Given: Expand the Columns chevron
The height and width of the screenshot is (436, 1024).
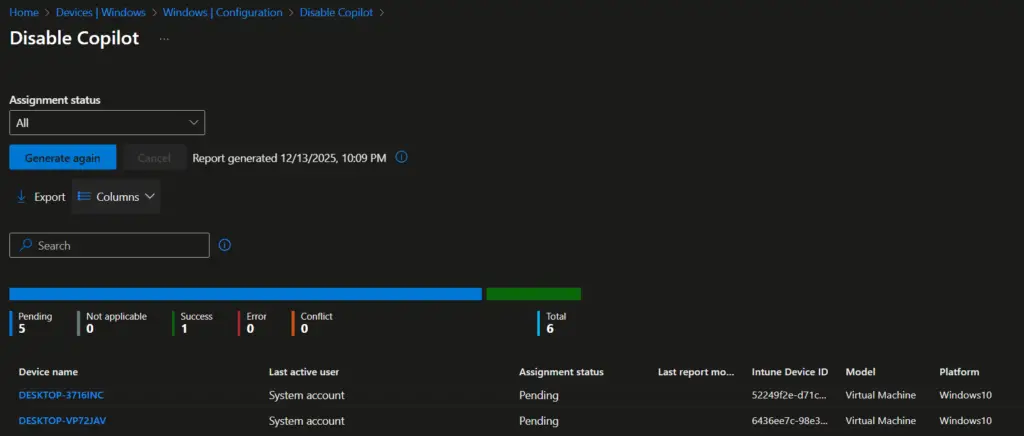Looking at the screenshot, I should tap(150, 196).
